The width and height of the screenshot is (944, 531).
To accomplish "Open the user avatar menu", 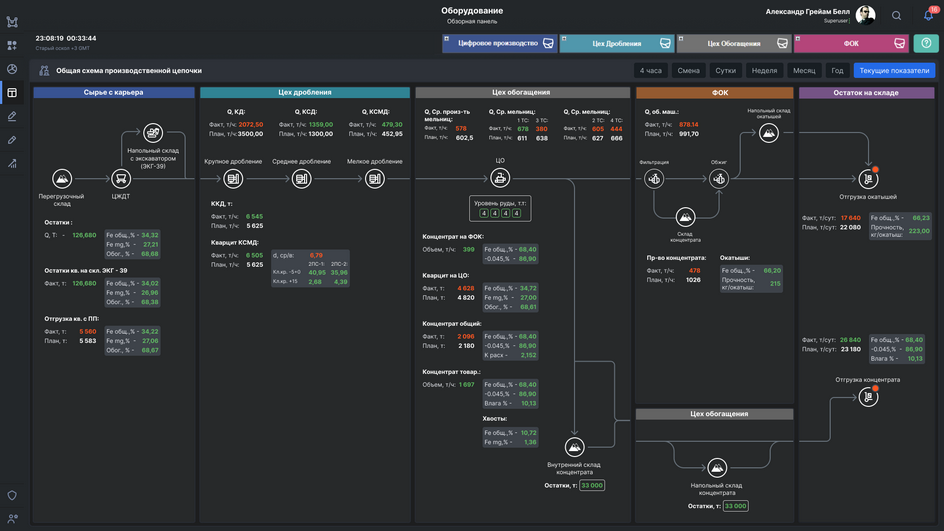I will tap(866, 15).
